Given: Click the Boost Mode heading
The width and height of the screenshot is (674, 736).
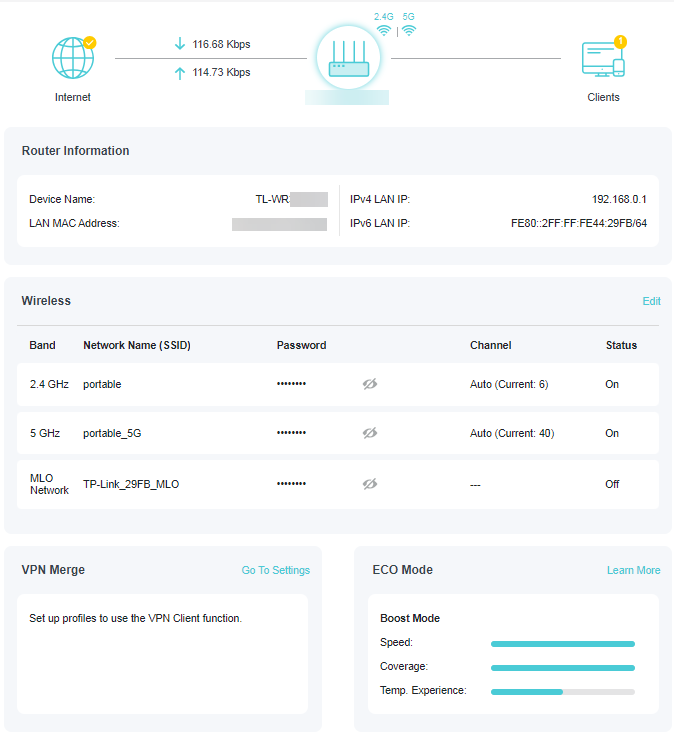Looking at the screenshot, I should 410,618.
